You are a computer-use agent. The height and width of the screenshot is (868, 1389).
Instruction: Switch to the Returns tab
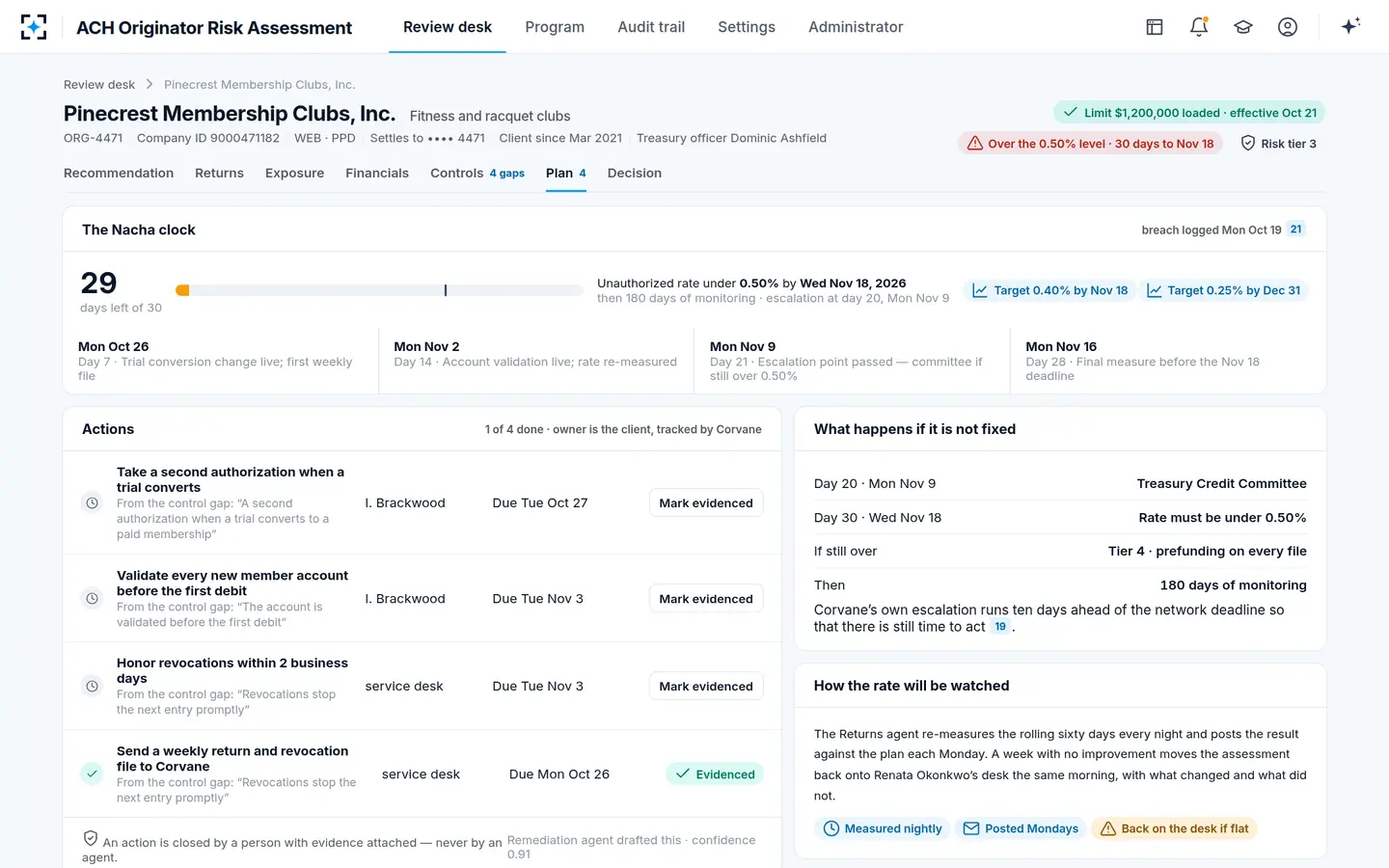pyautogui.click(x=219, y=174)
